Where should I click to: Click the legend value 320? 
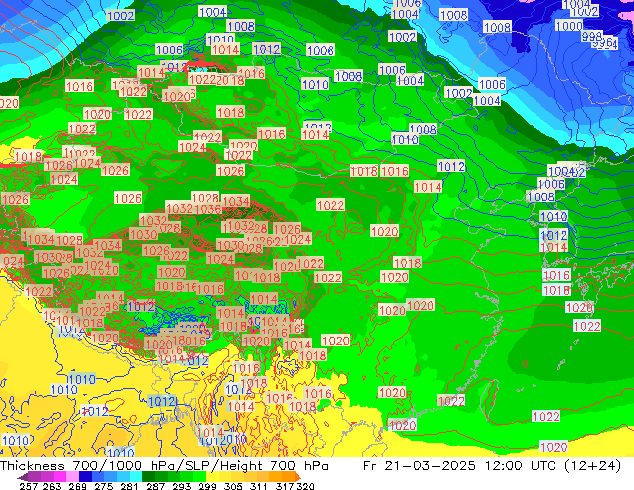point(305,486)
